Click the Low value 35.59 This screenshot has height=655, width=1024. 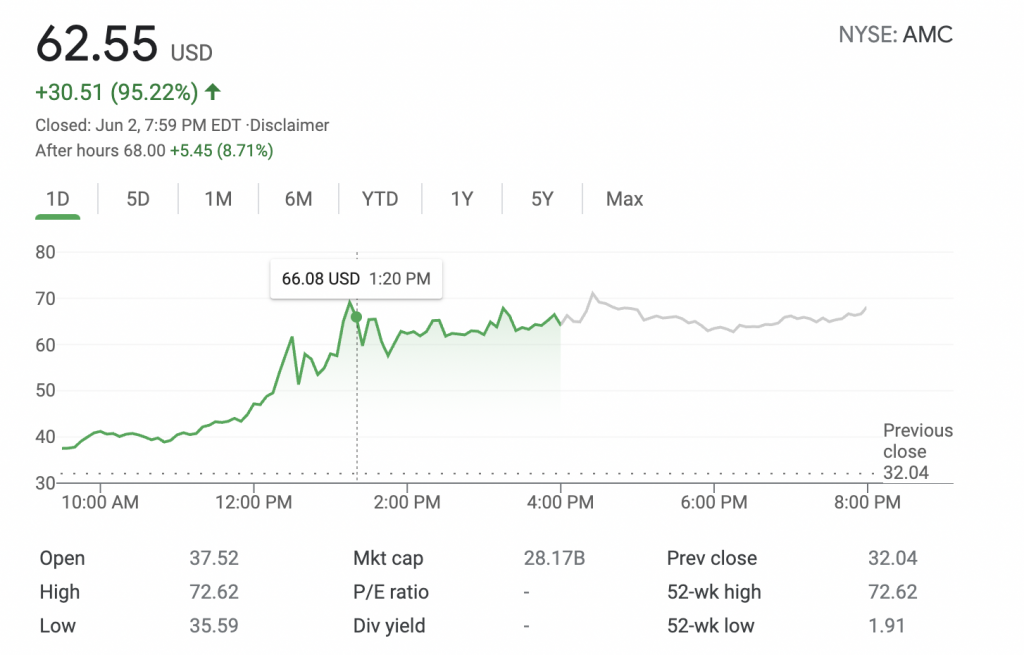[x=214, y=626]
